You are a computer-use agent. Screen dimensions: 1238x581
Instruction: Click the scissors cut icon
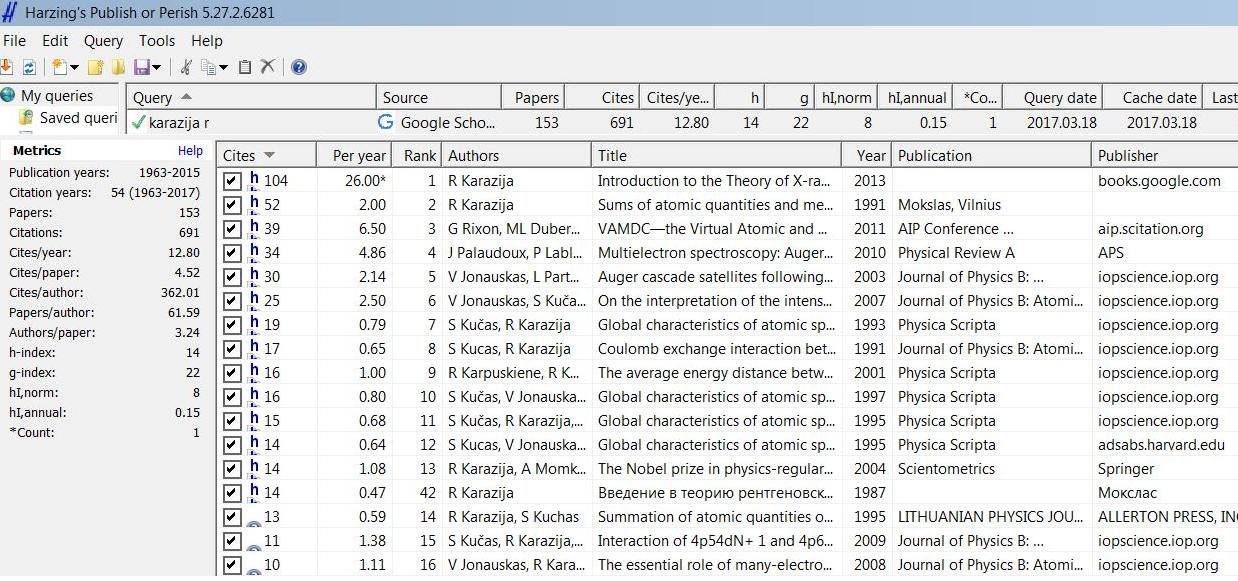(x=185, y=67)
